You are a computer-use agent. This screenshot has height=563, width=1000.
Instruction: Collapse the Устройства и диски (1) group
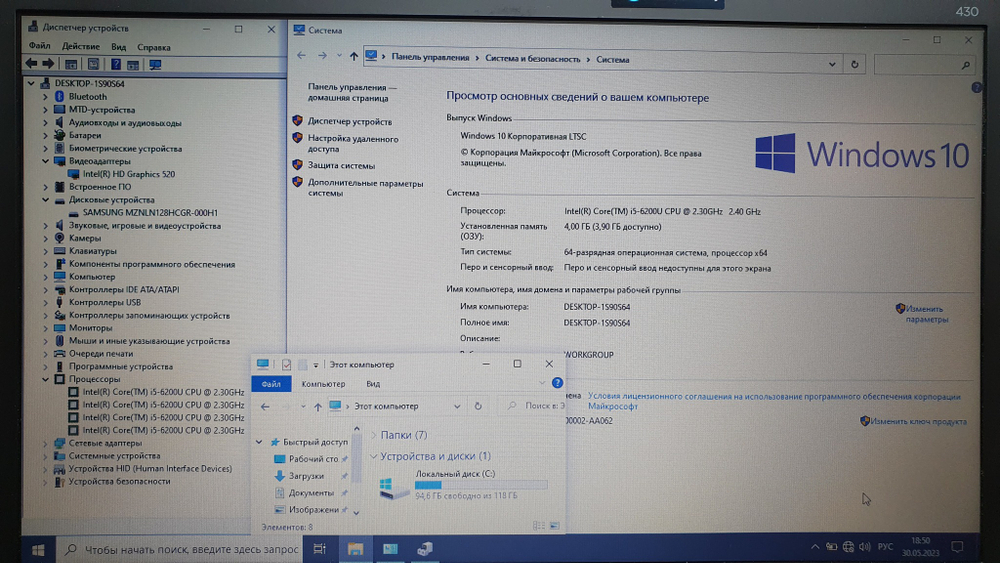click(374, 456)
